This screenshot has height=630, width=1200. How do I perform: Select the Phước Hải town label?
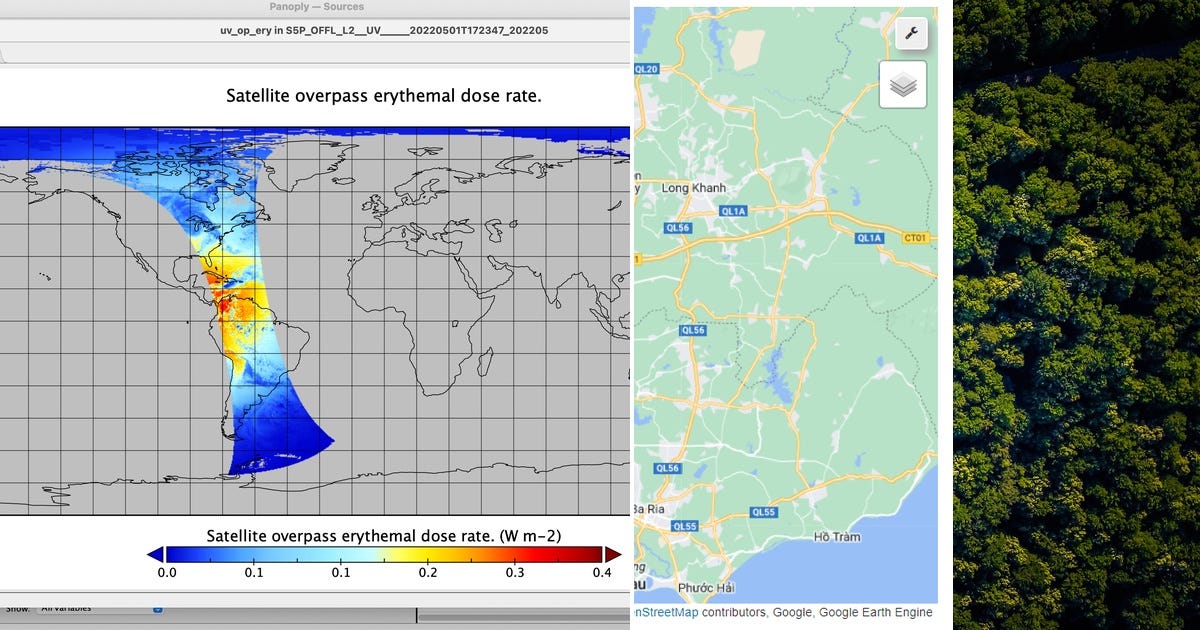[706, 589]
